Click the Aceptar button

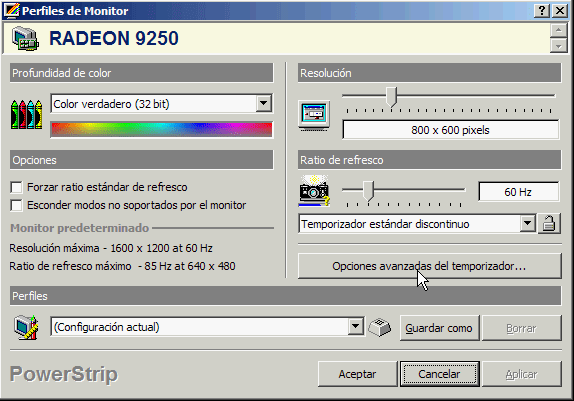[x=357, y=374]
